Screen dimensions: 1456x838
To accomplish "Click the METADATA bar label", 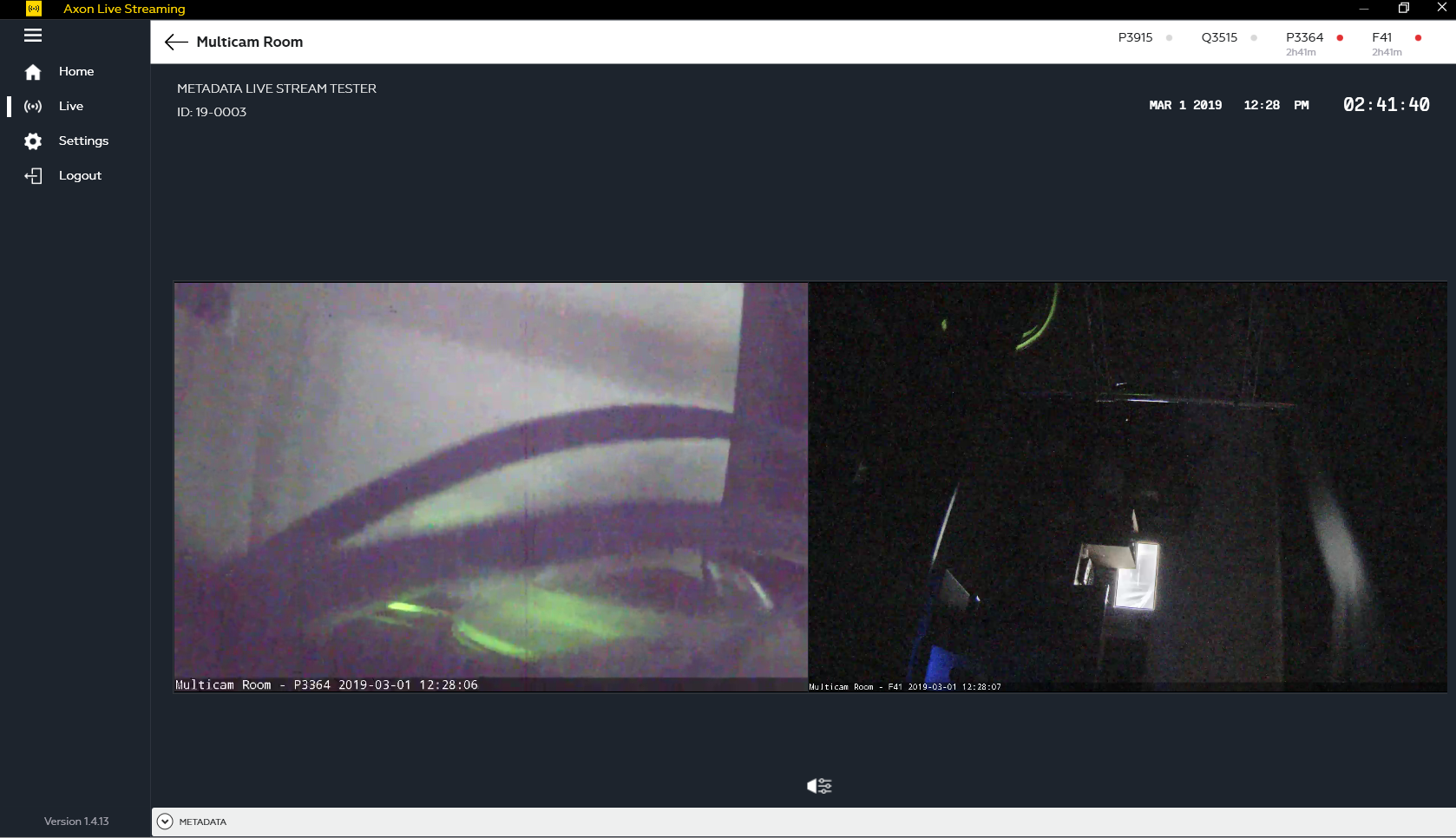I will coord(203,822).
